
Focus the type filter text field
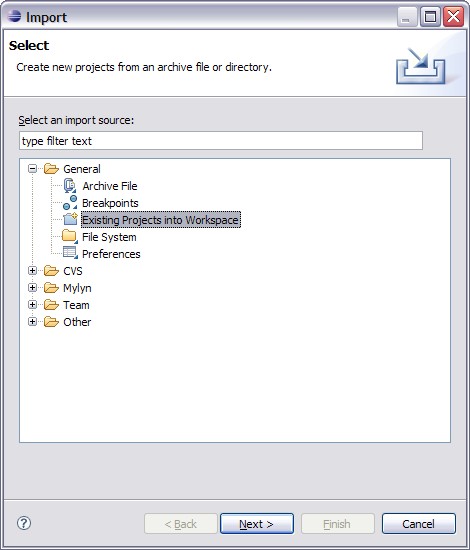point(221,141)
